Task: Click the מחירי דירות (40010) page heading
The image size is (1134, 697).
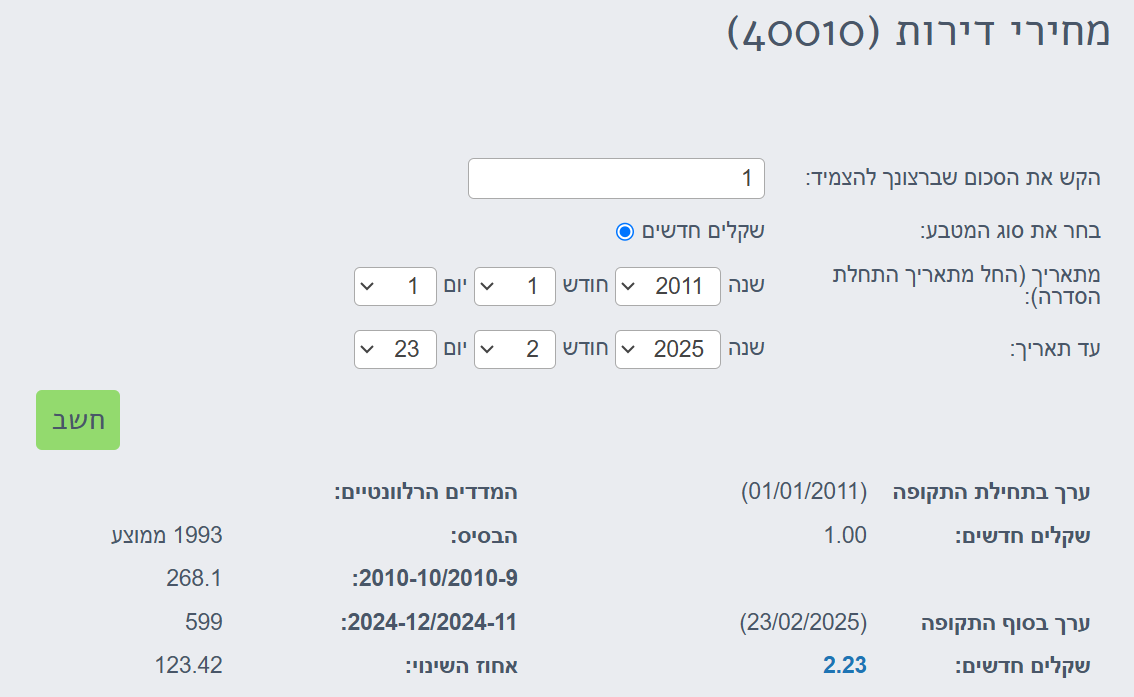Action: 918,32
